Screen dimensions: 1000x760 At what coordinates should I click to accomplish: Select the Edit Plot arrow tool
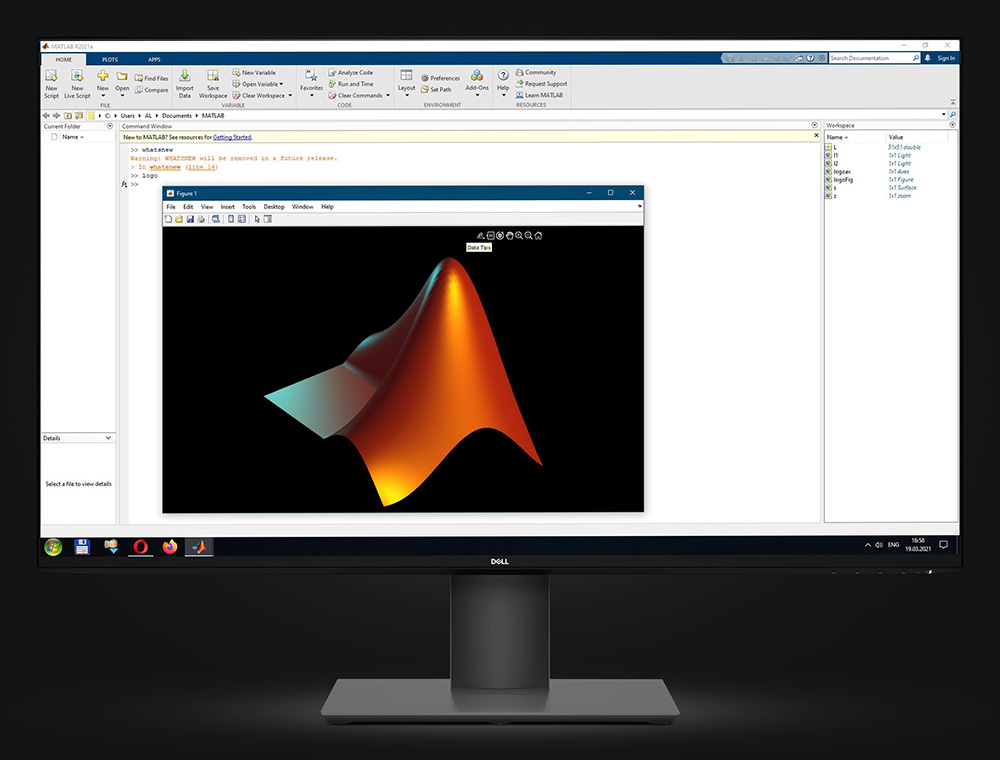[257, 219]
